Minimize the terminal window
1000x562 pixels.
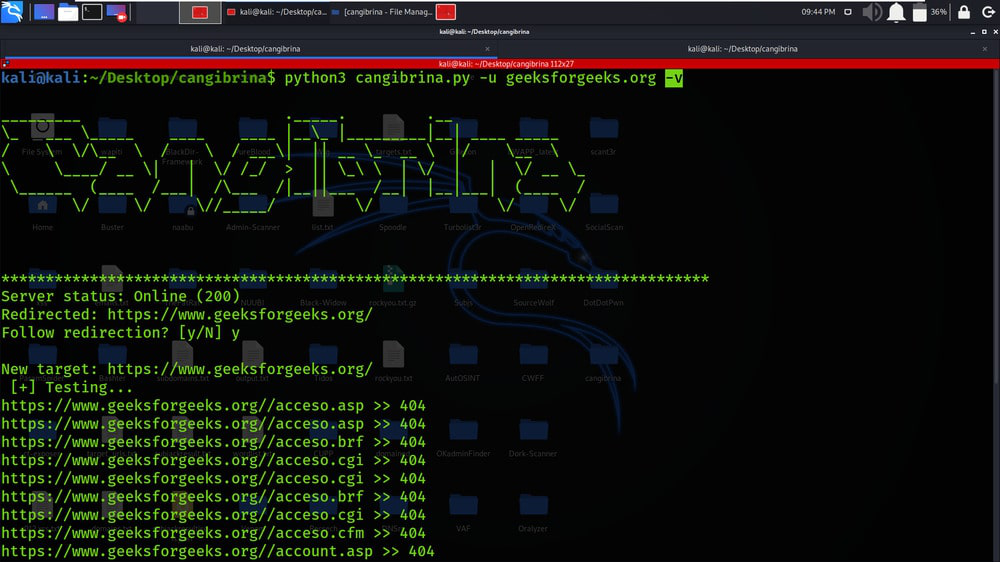973,31
